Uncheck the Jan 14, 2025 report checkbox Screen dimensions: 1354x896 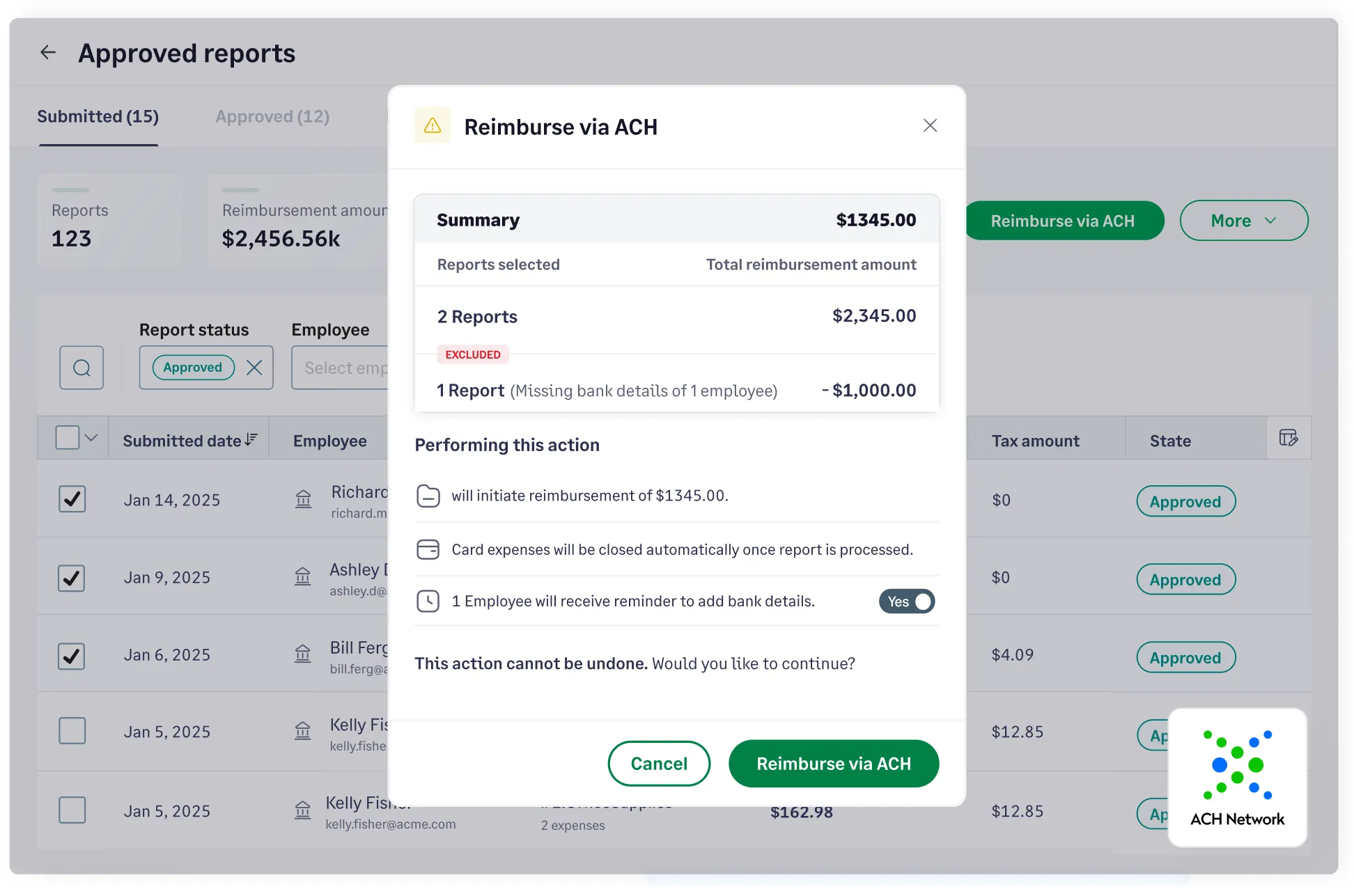pyautogui.click(x=72, y=499)
